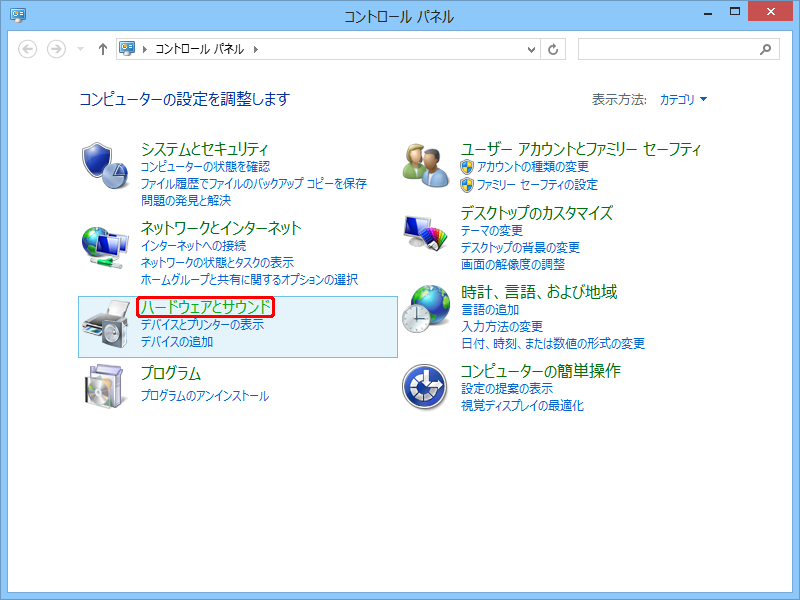
Task: Click ファミリー セーフティの設定 link
Action: (537, 185)
